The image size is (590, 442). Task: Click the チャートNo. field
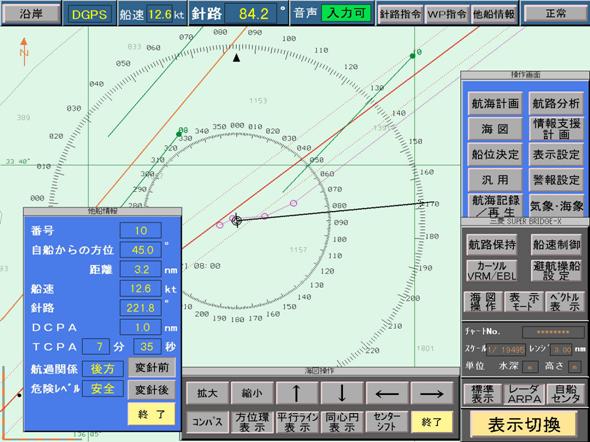pos(553,332)
